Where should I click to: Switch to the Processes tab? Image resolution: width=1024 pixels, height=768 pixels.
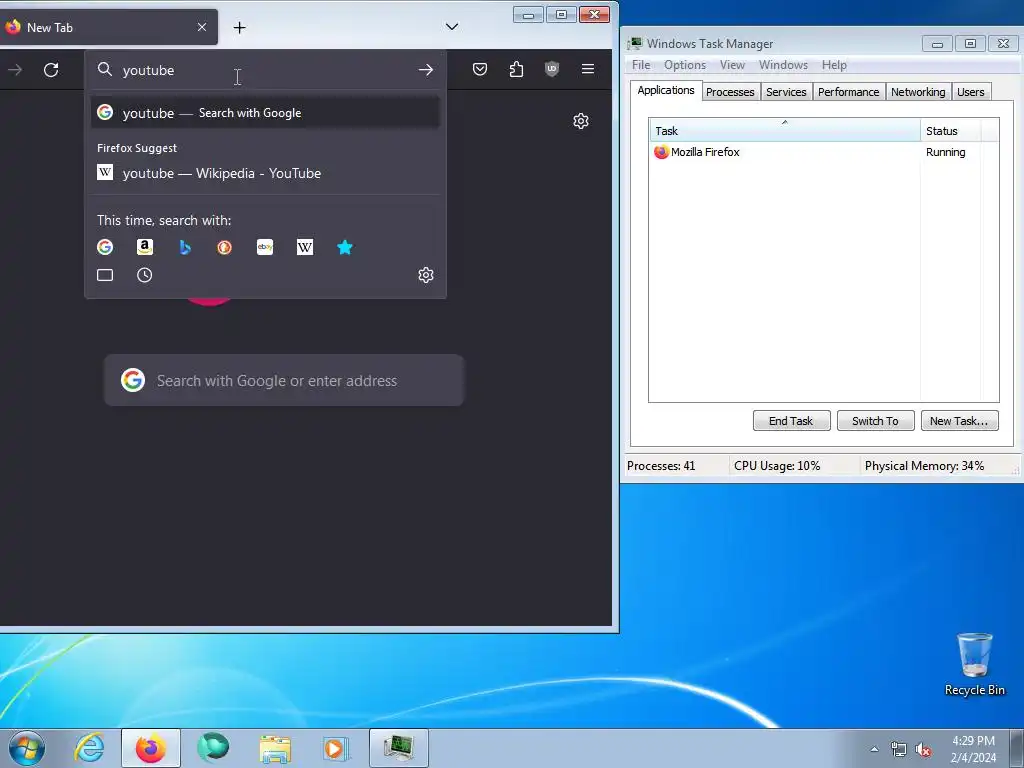click(730, 92)
